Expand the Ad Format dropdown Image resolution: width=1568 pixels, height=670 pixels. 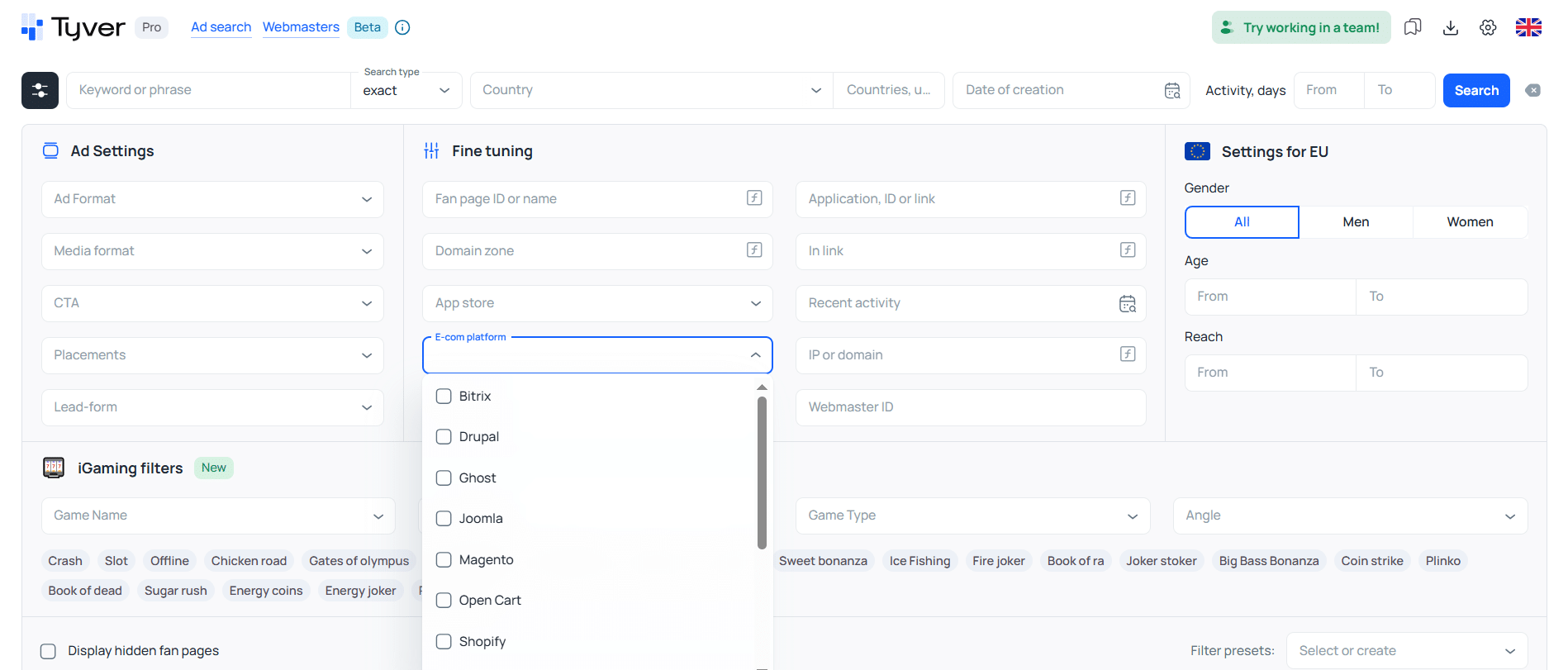coord(212,199)
